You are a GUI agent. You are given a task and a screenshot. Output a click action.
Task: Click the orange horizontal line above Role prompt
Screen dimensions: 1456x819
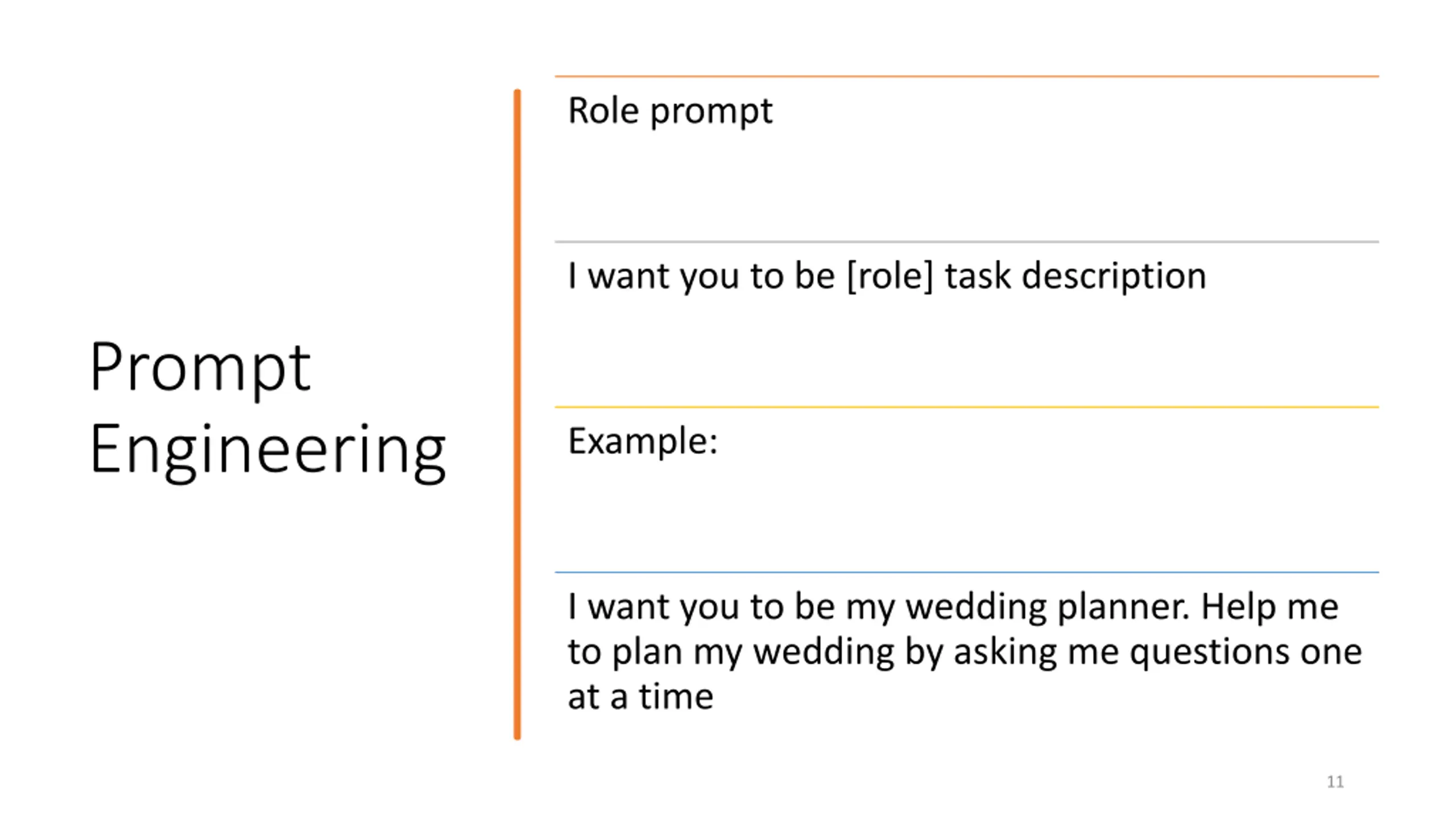coord(967,76)
